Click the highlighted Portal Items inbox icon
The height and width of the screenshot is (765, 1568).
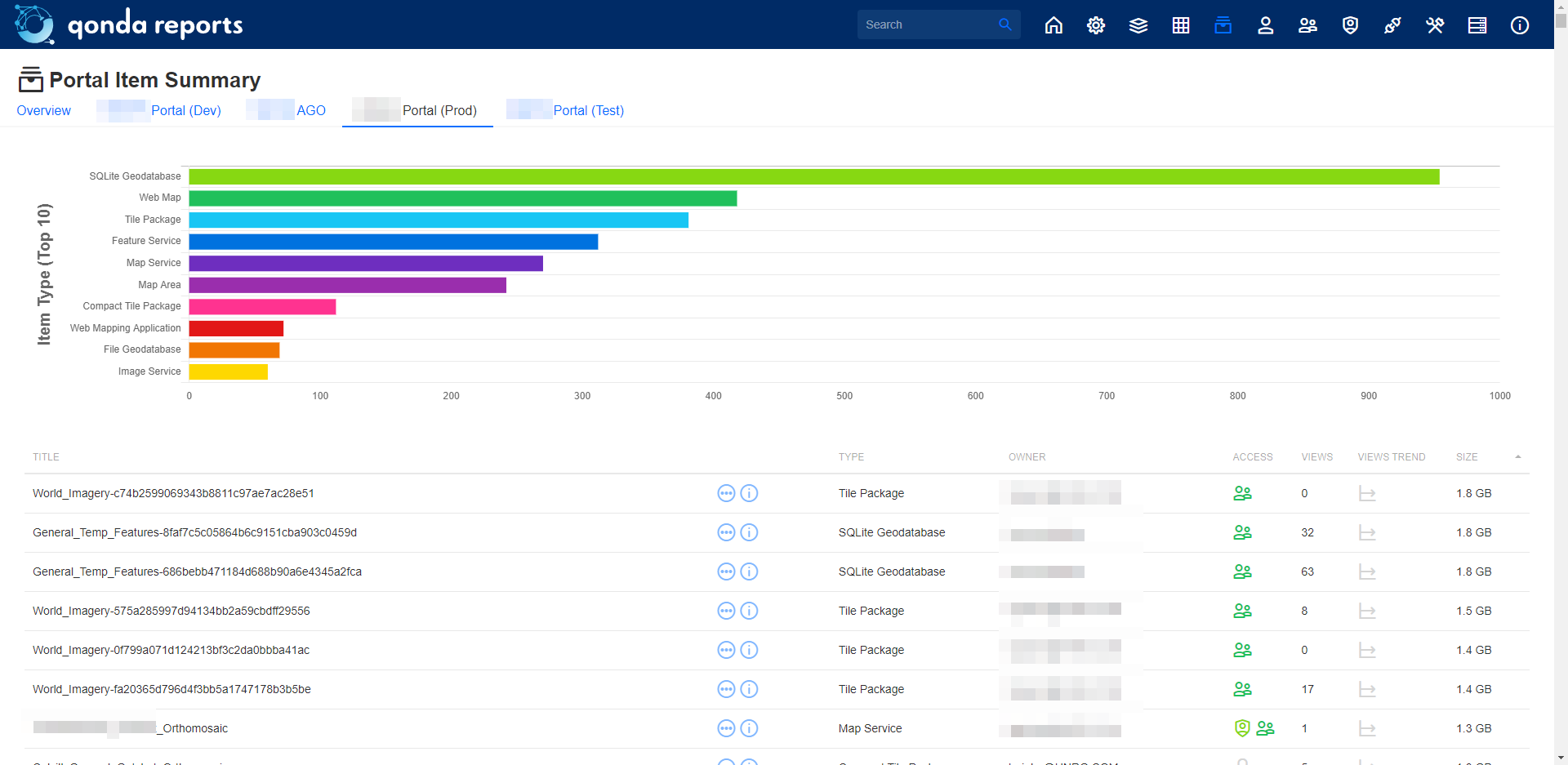(1223, 25)
